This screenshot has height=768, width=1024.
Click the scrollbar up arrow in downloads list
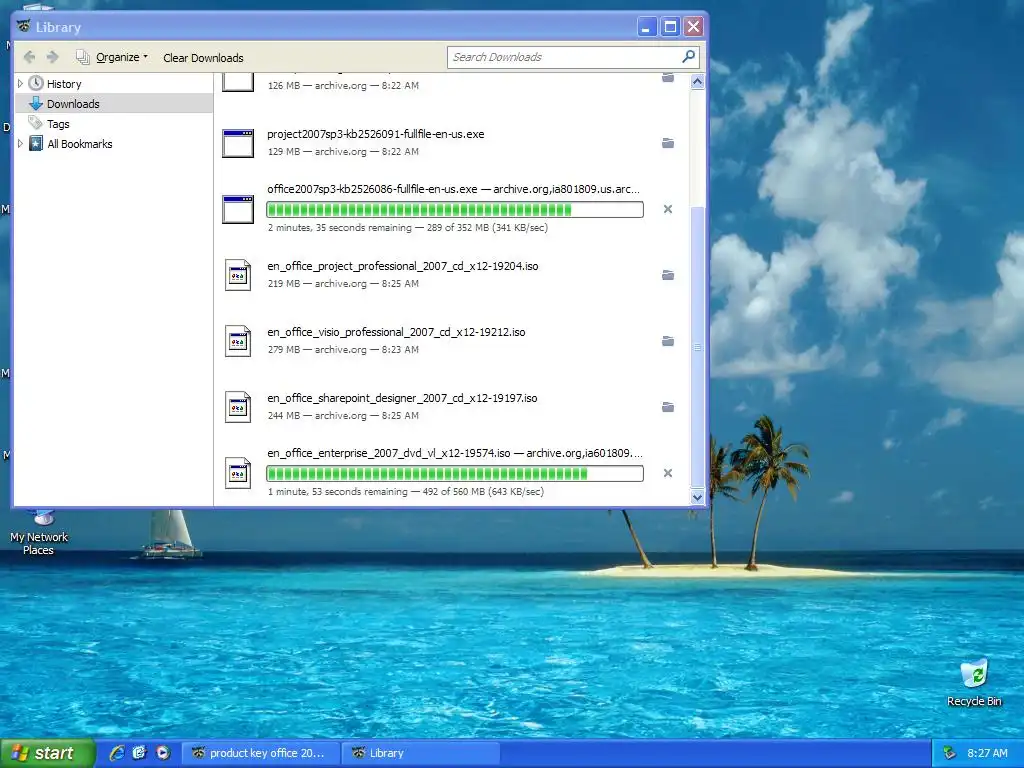(x=697, y=82)
